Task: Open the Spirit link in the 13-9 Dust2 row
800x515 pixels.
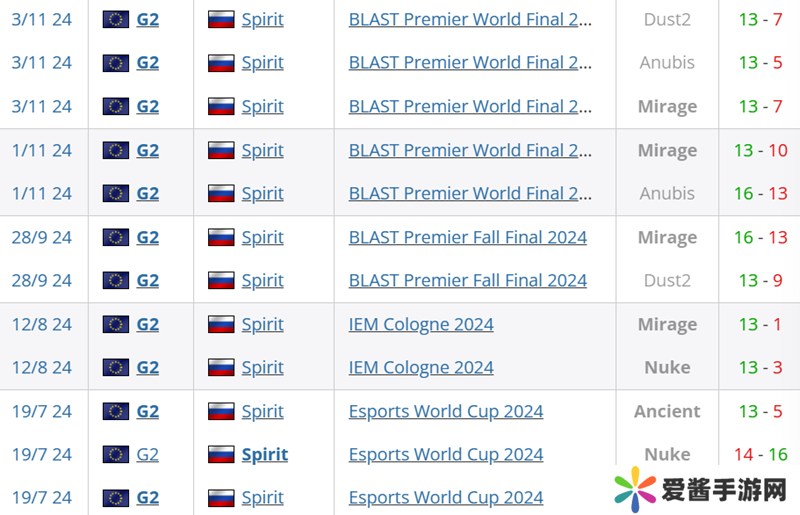Action: coord(262,281)
